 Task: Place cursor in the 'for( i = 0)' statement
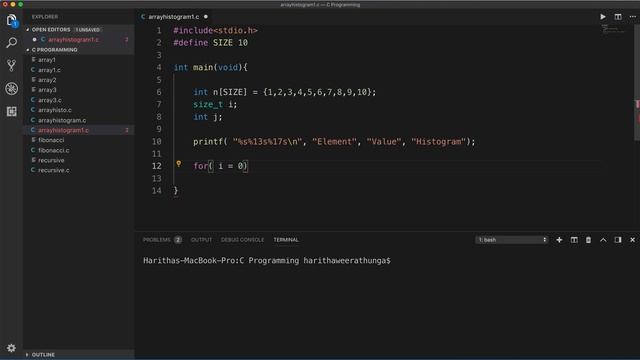tap(220, 166)
